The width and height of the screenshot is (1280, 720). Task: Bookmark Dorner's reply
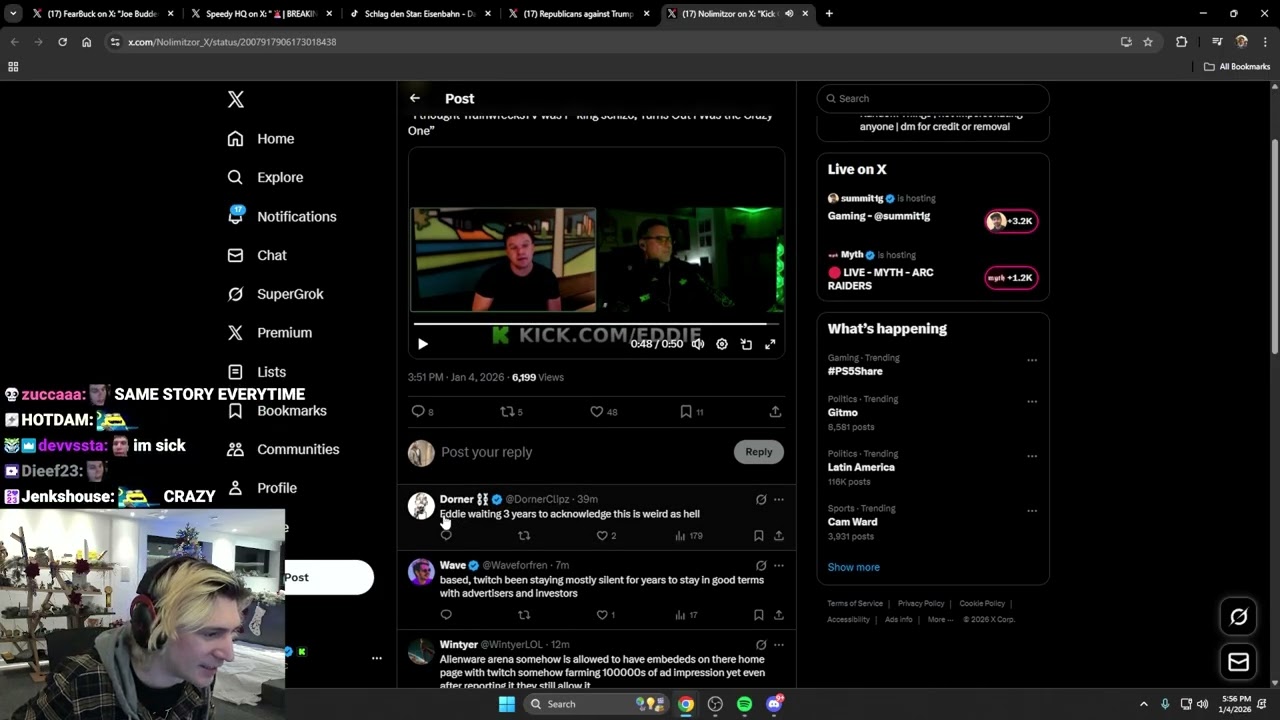coord(759,536)
